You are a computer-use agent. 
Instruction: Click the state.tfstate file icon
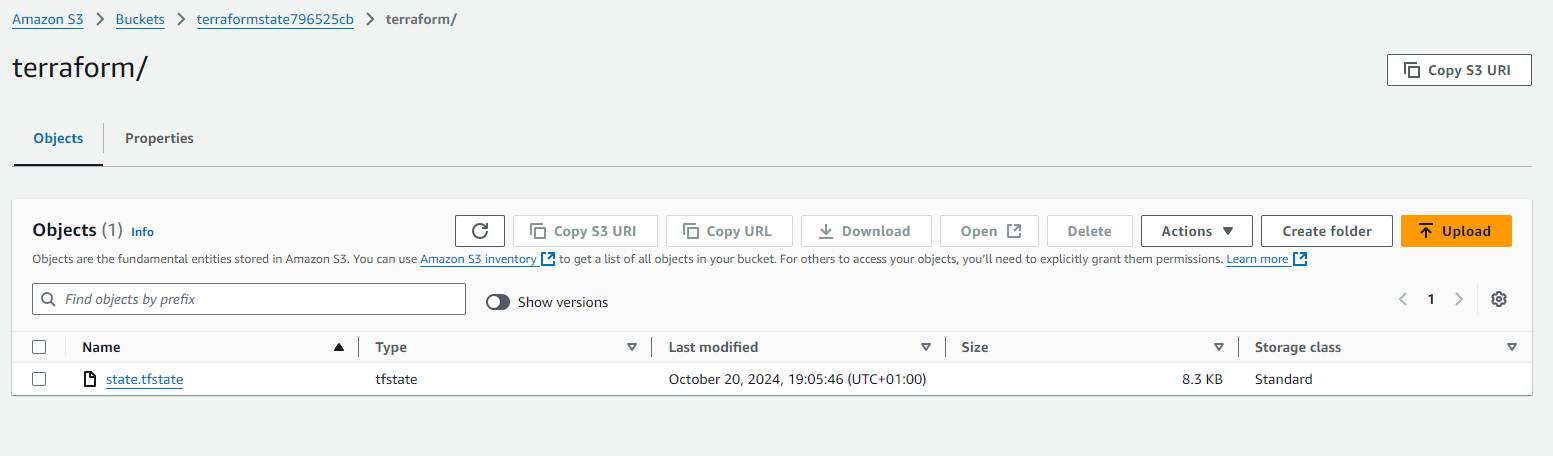tap(90, 379)
